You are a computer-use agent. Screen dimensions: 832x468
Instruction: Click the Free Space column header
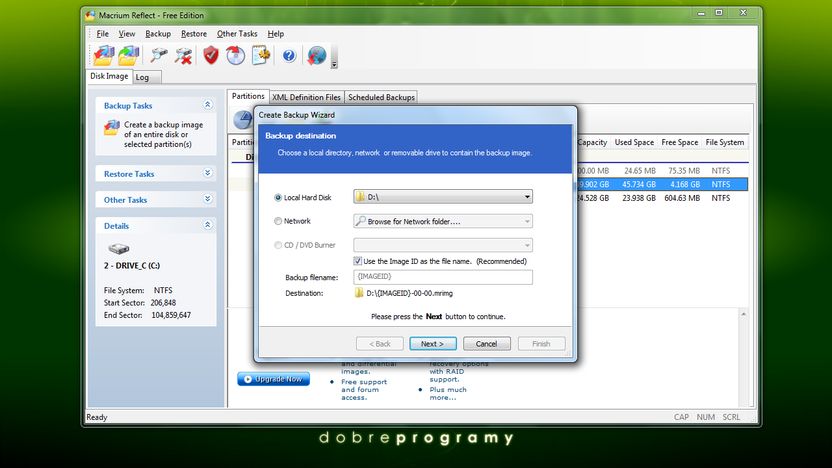(x=680, y=142)
